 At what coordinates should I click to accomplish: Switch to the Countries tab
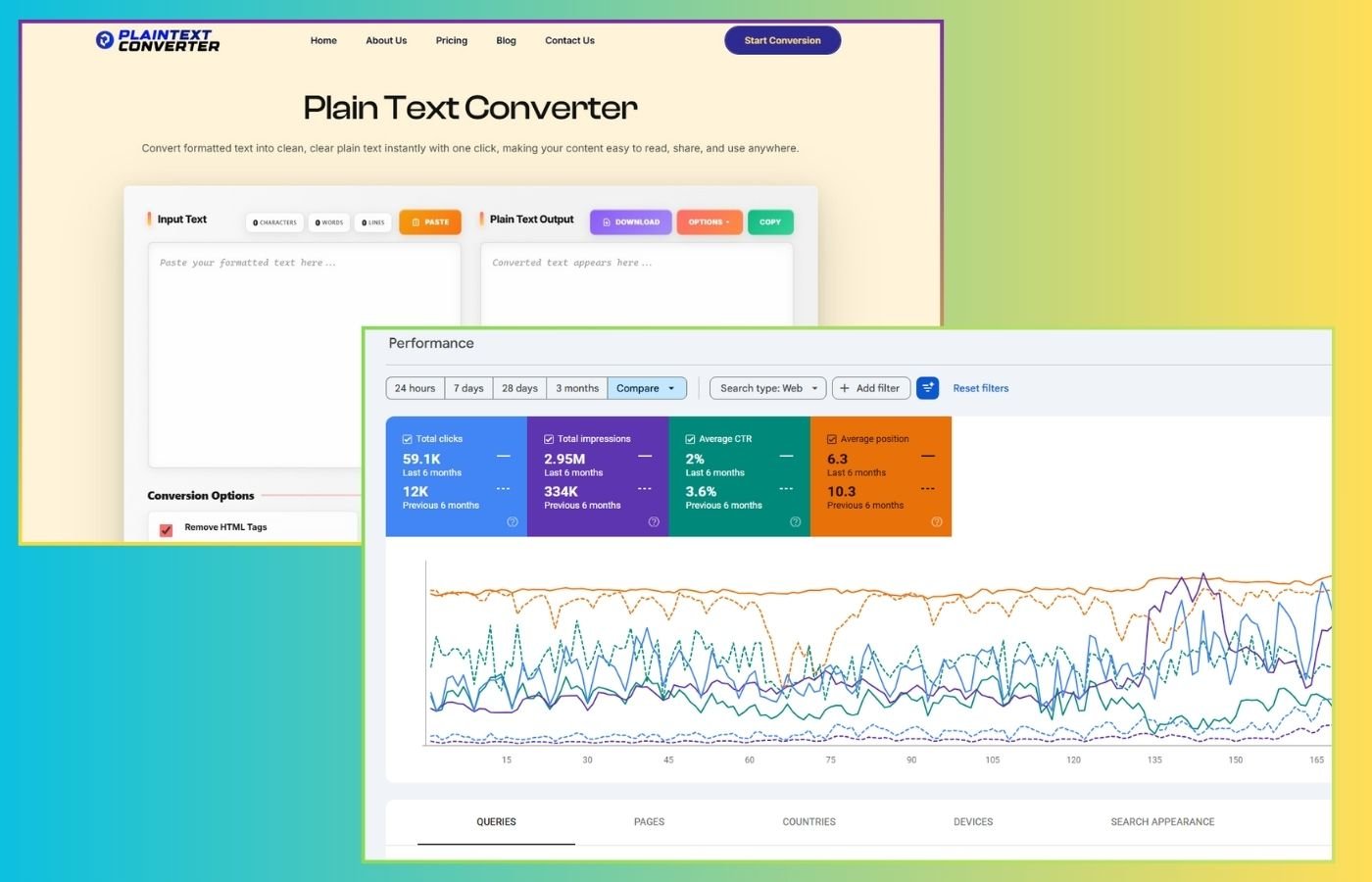[x=809, y=822]
